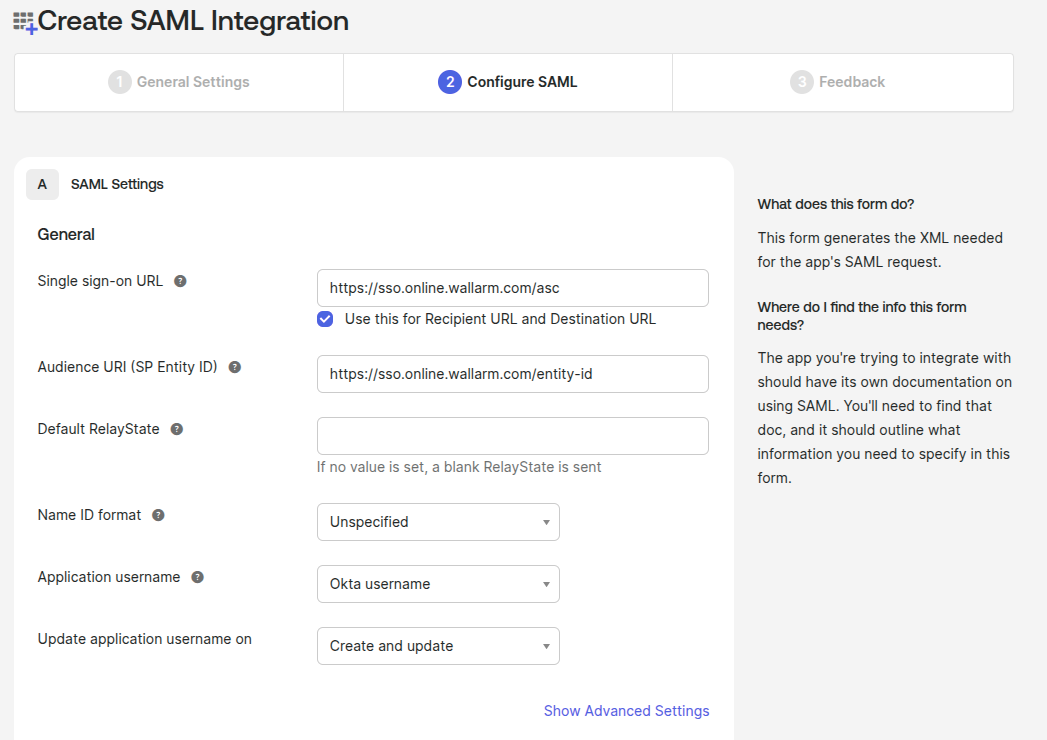1047x740 pixels.
Task: Open help for Default RelayState field
Action: pos(177,429)
